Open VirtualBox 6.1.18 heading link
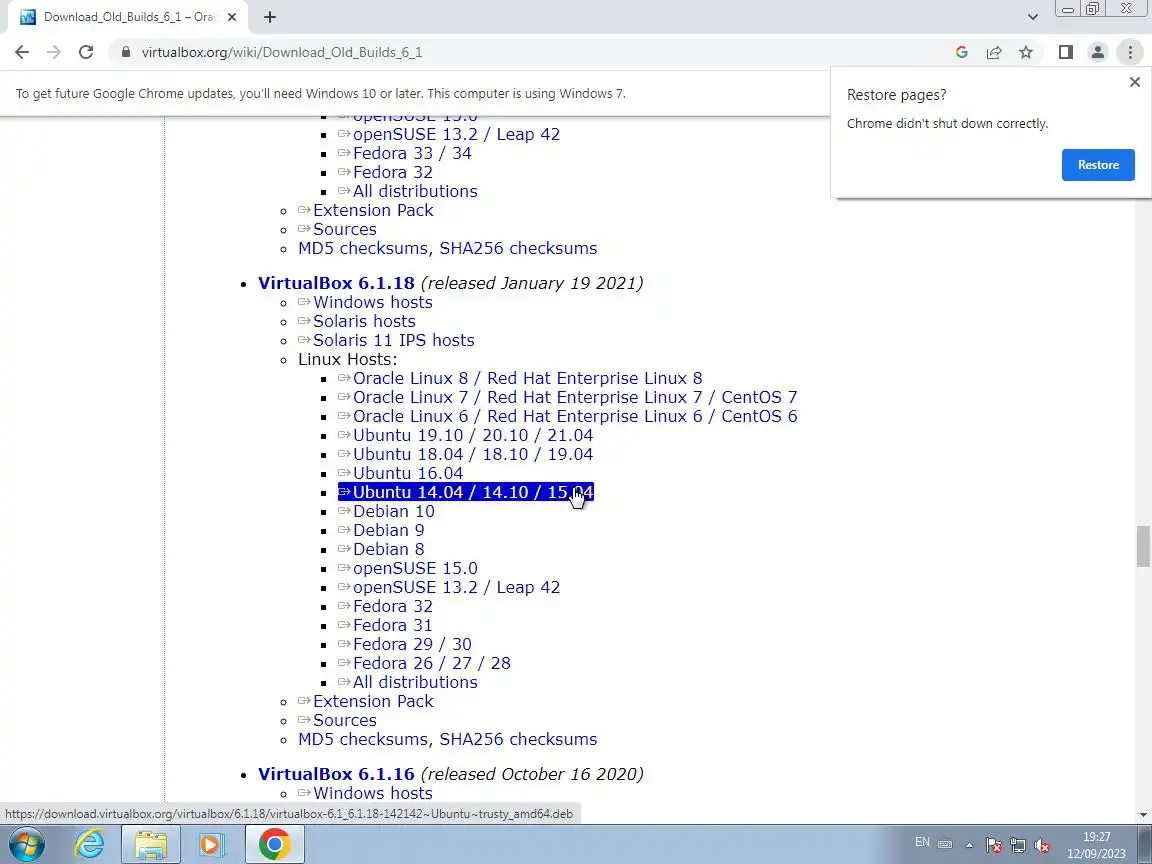The height and width of the screenshot is (864, 1152). click(x=336, y=283)
